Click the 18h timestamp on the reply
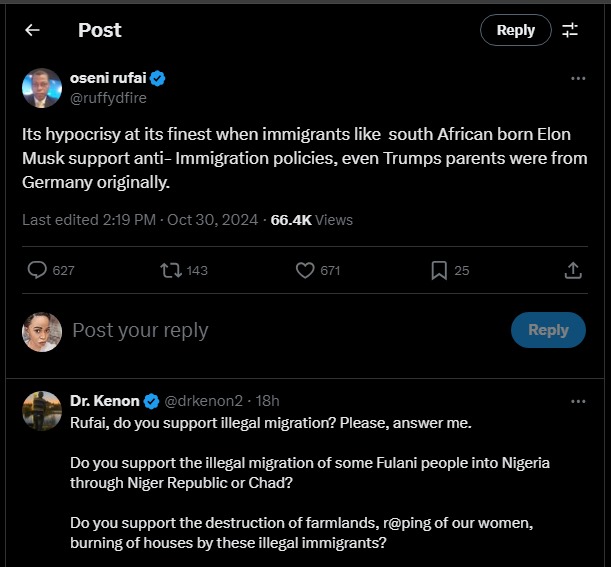The width and height of the screenshot is (611, 567). (x=267, y=401)
